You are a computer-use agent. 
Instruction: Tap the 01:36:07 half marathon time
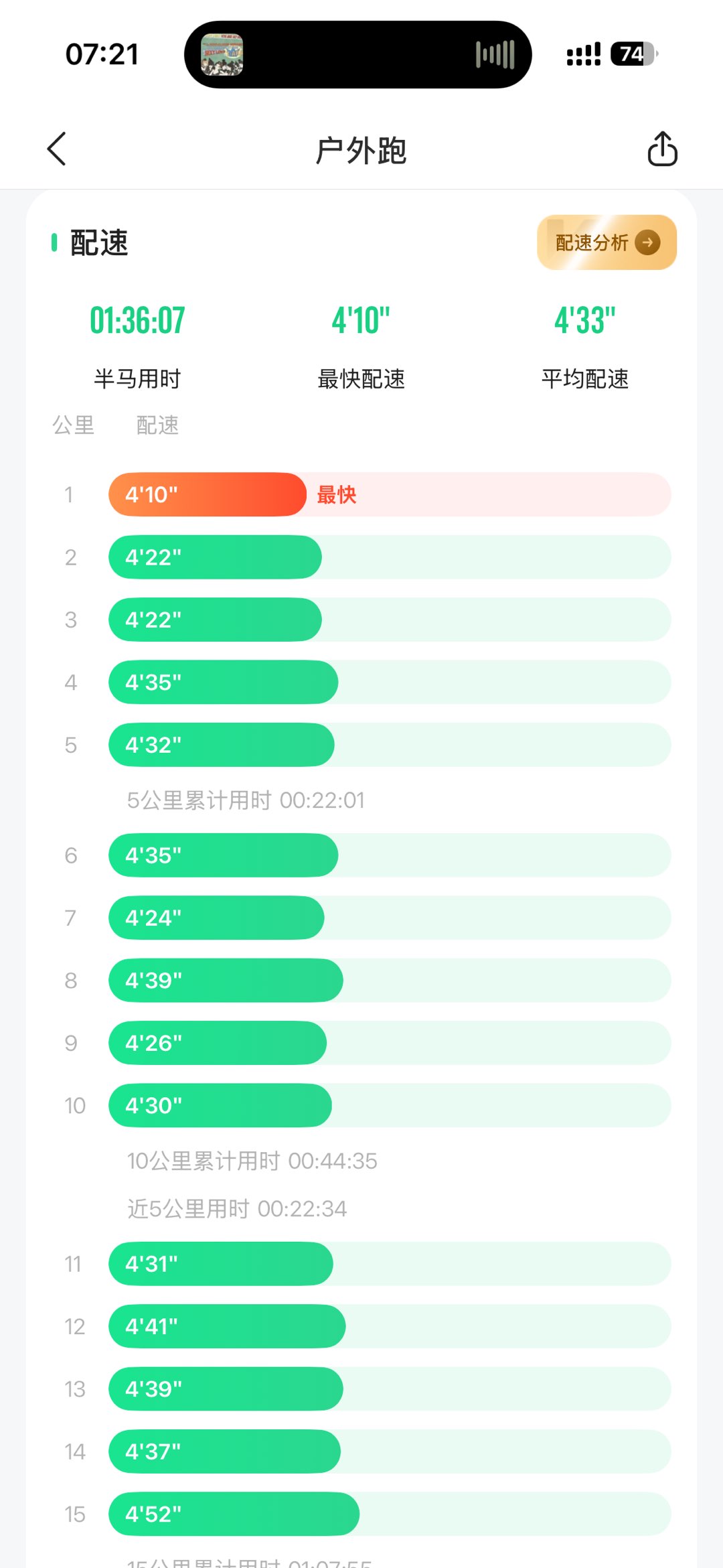click(137, 320)
